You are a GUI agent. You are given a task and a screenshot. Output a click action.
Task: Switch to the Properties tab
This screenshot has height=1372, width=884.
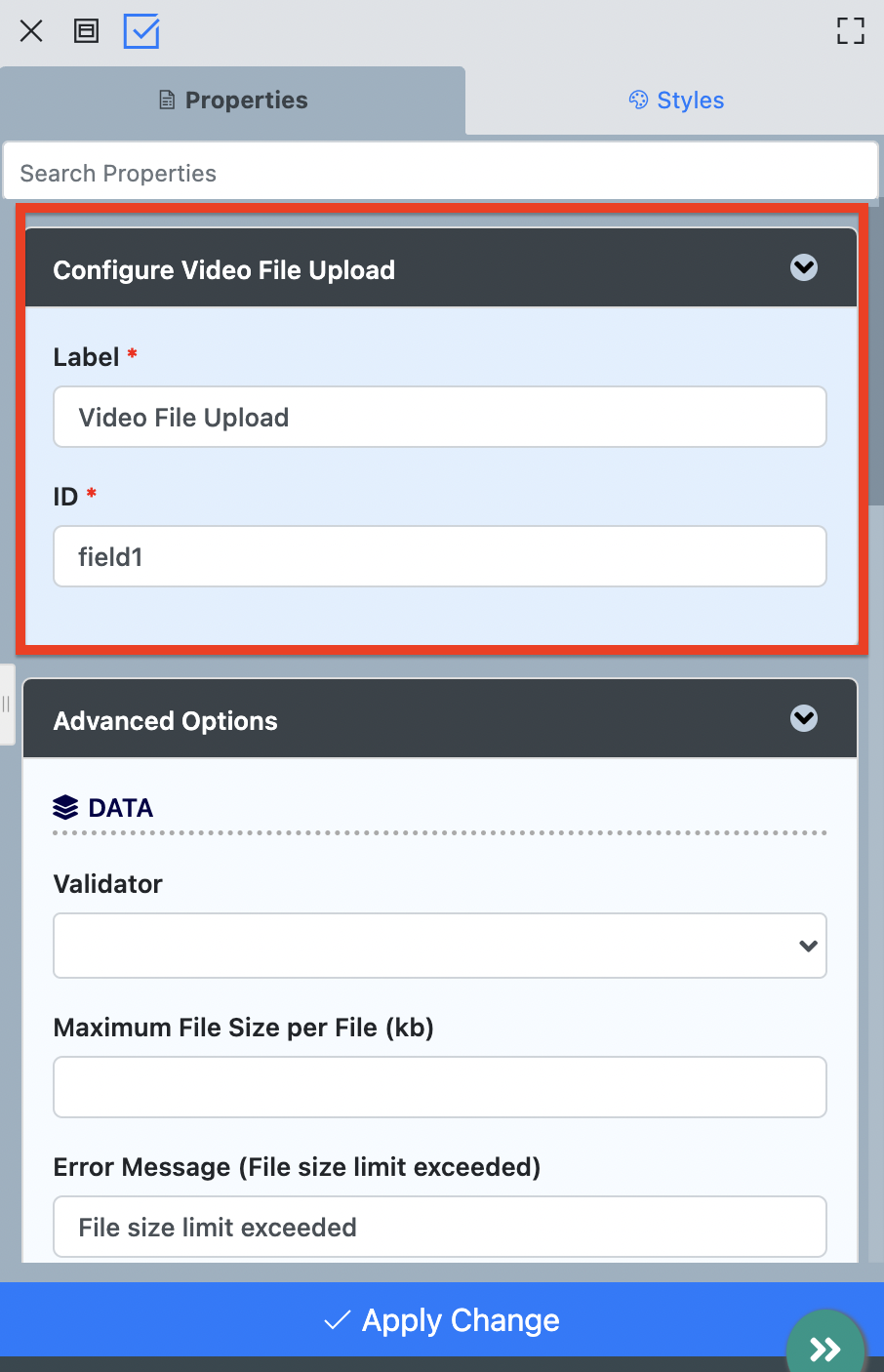click(233, 101)
